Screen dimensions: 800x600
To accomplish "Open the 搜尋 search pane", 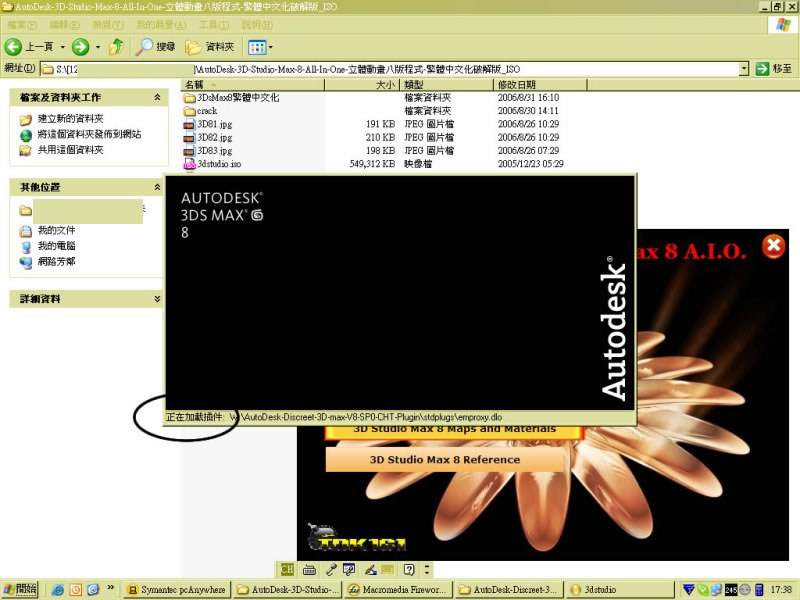I will (x=156, y=47).
